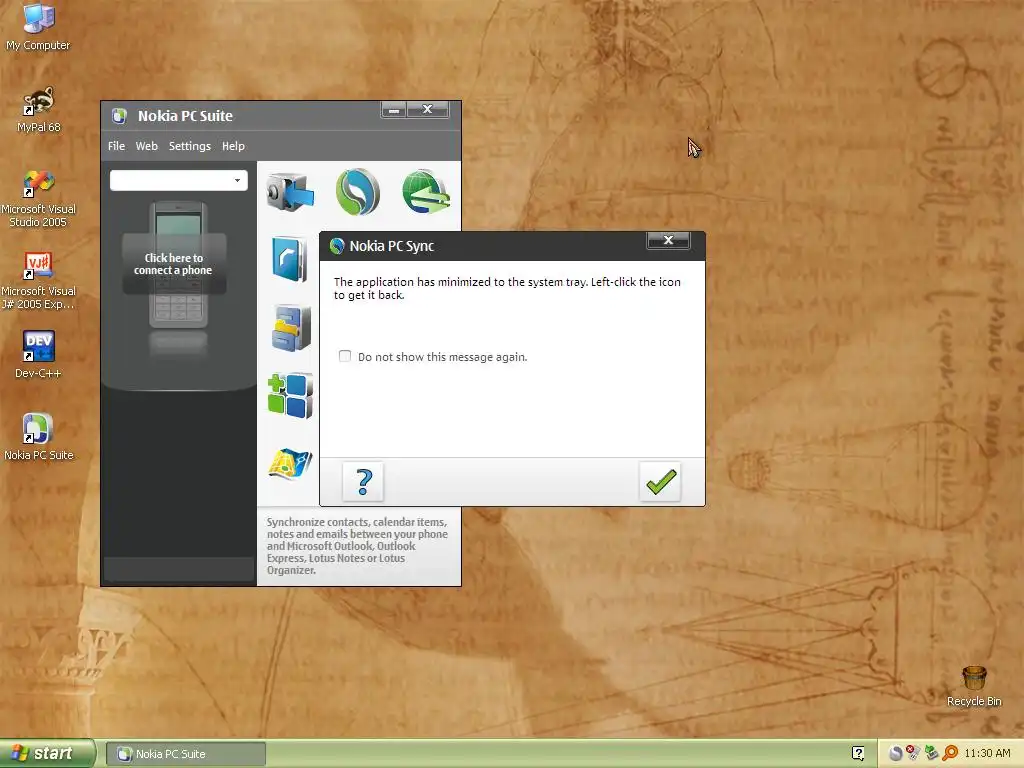The width and height of the screenshot is (1024, 768).
Task: Click the dialog's 'minimized to the system tray' message
Action: tap(507, 288)
